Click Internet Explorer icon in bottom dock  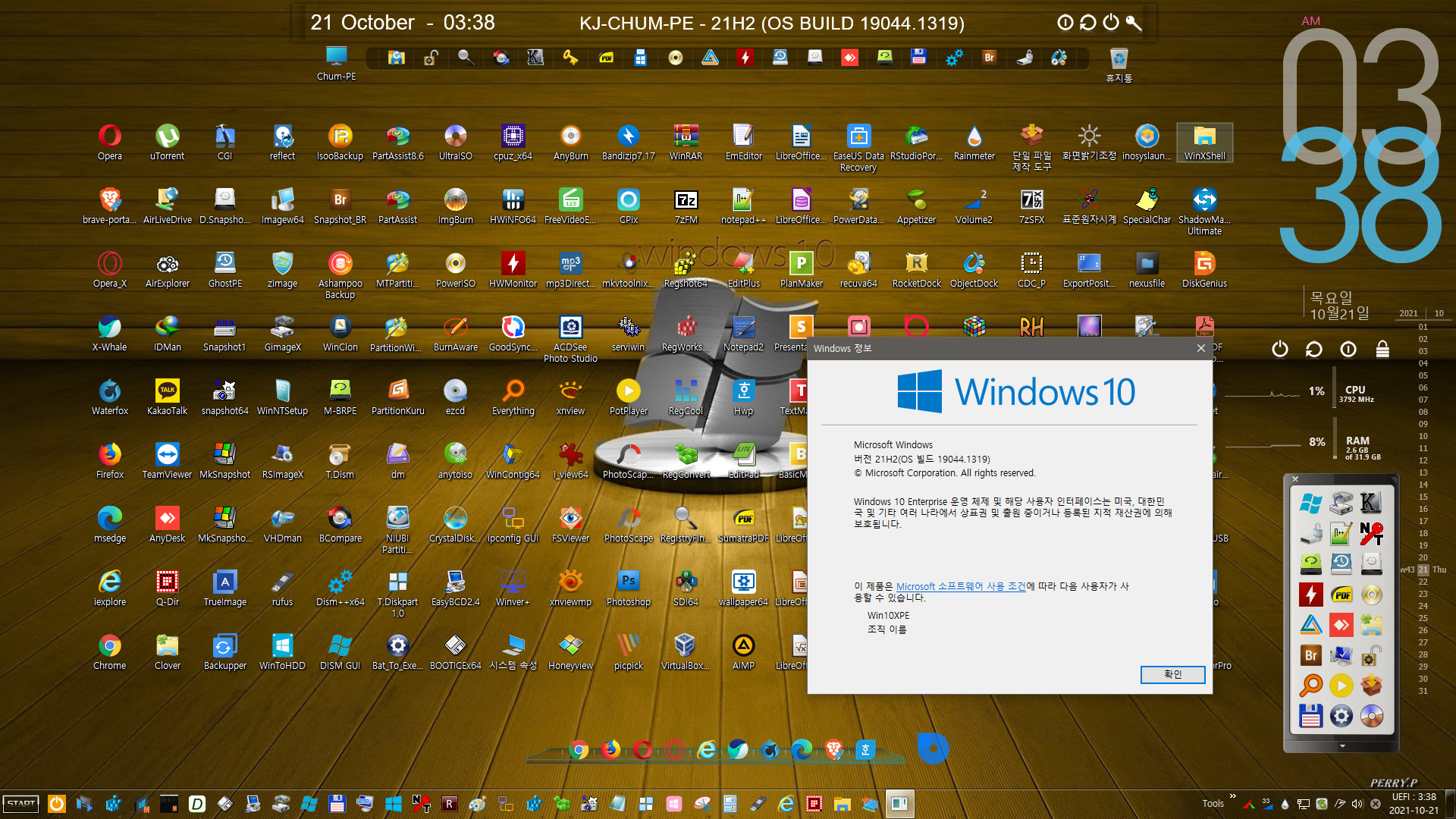pos(707,750)
